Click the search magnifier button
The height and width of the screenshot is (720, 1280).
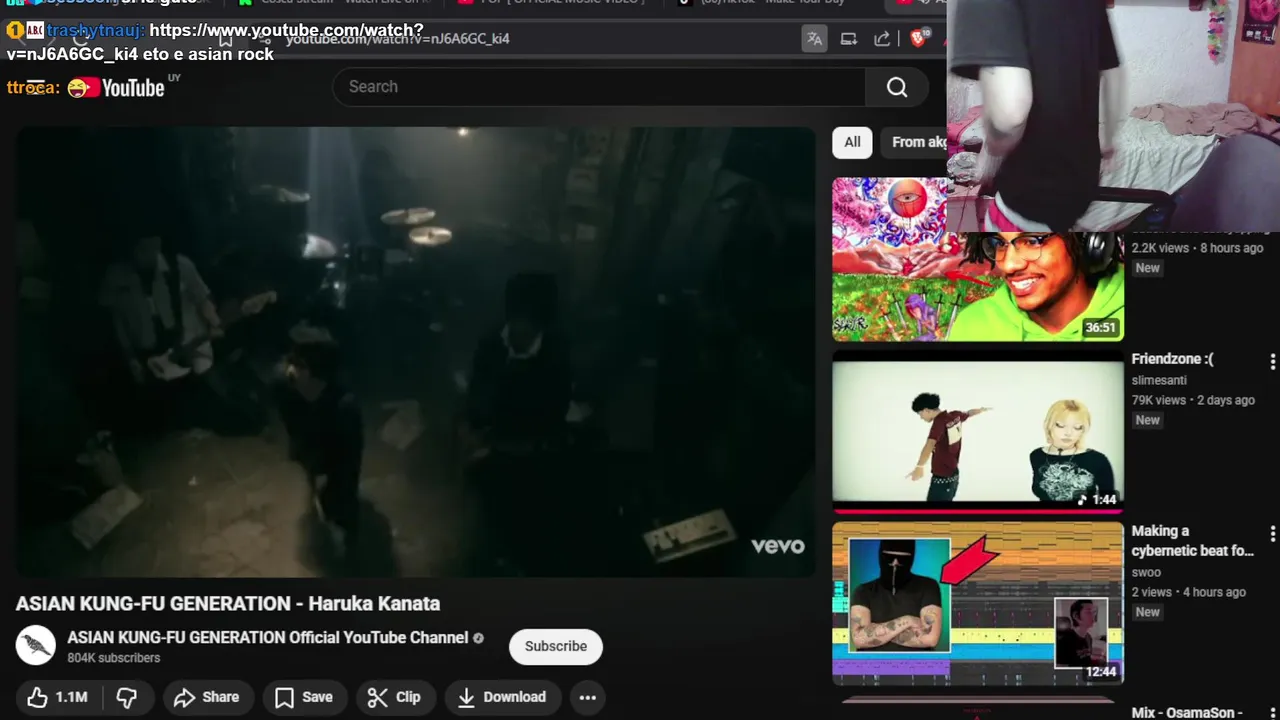[x=897, y=87]
